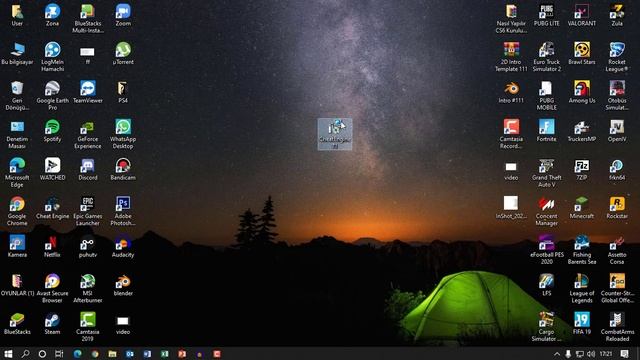
Task: Select the TeamViewer desktop icon
Action: pos(88,92)
